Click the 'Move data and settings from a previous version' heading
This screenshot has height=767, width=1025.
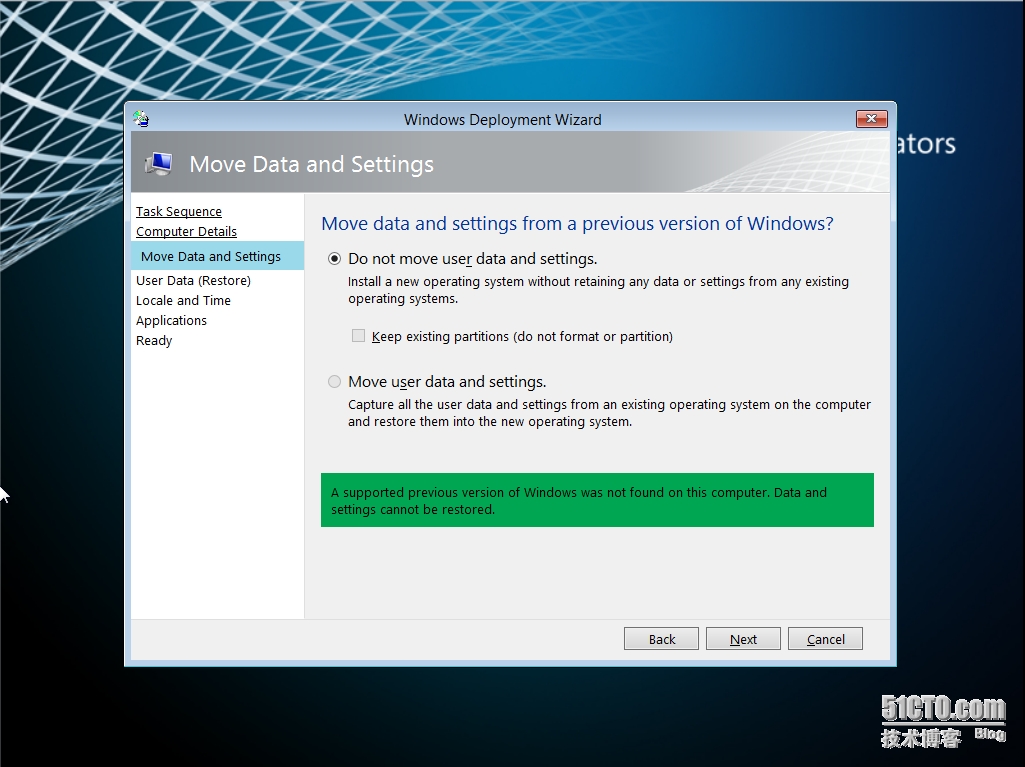tap(578, 224)
